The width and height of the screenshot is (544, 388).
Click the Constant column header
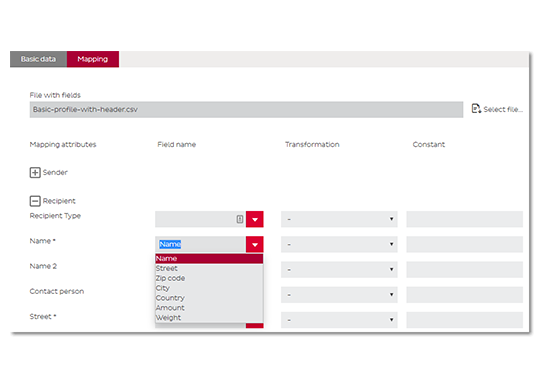(x=429, y=144)
